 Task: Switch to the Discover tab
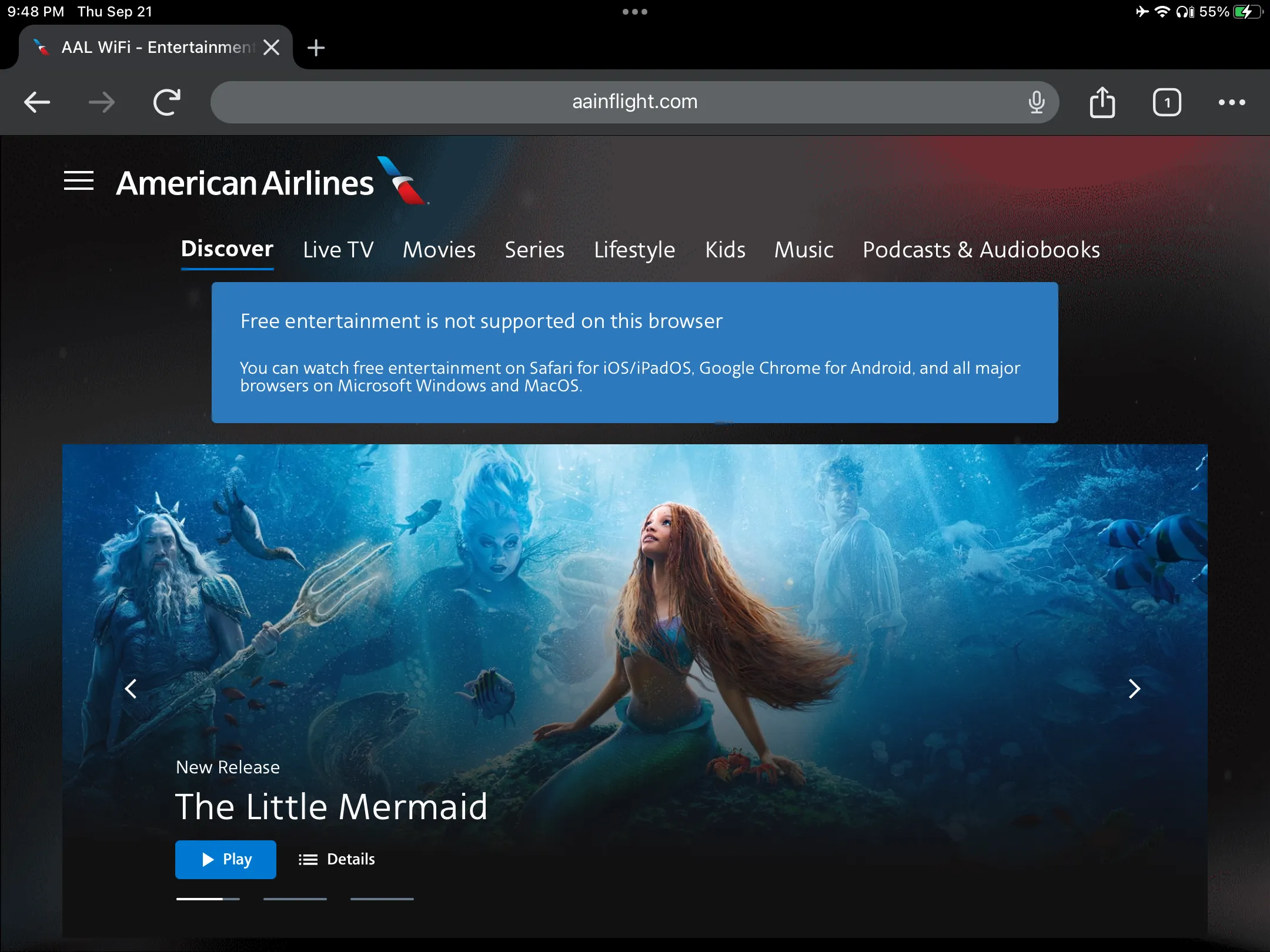tap(227, 249)
